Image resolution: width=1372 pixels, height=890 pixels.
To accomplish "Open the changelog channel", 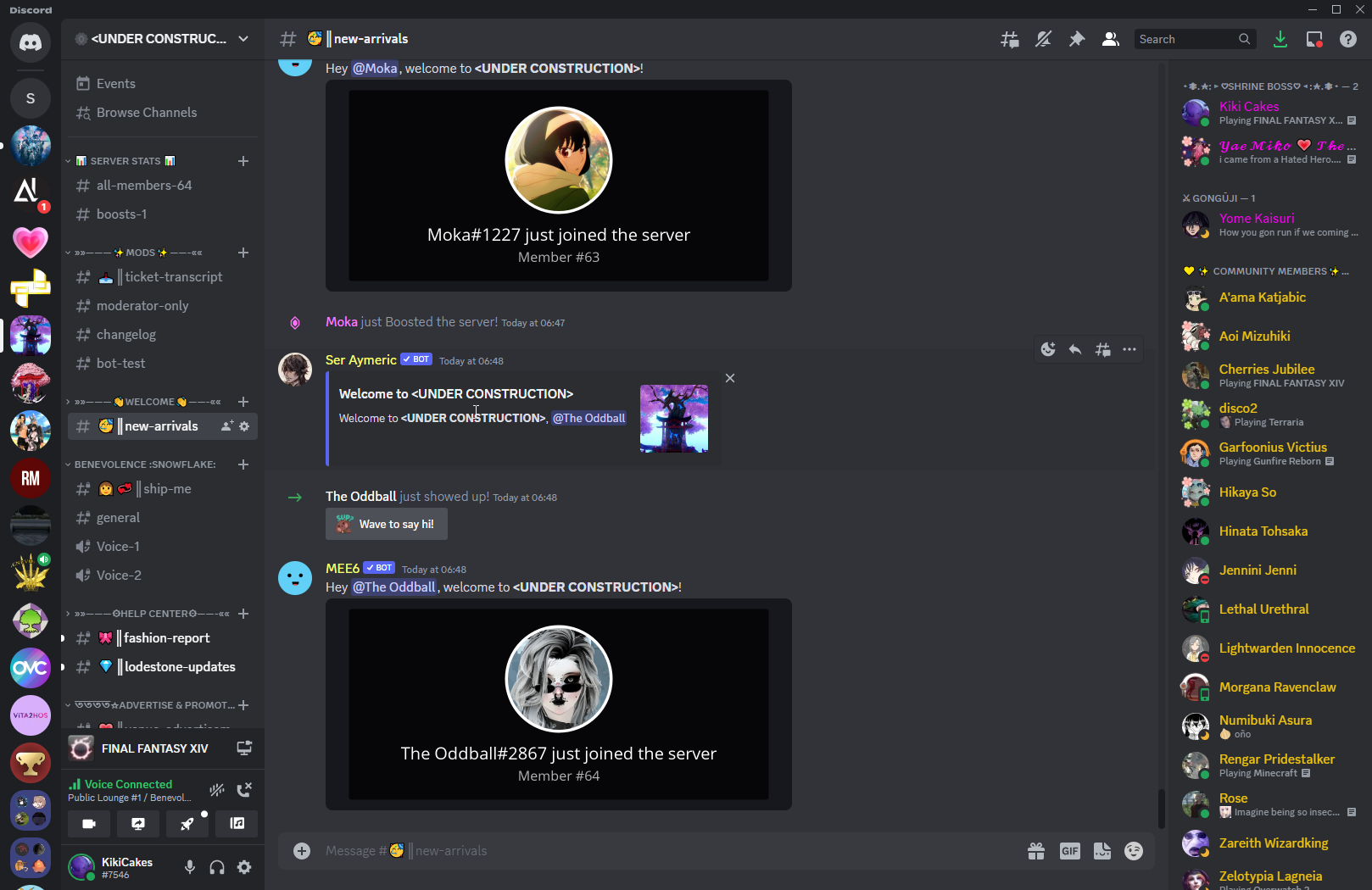I will (162, 335).
